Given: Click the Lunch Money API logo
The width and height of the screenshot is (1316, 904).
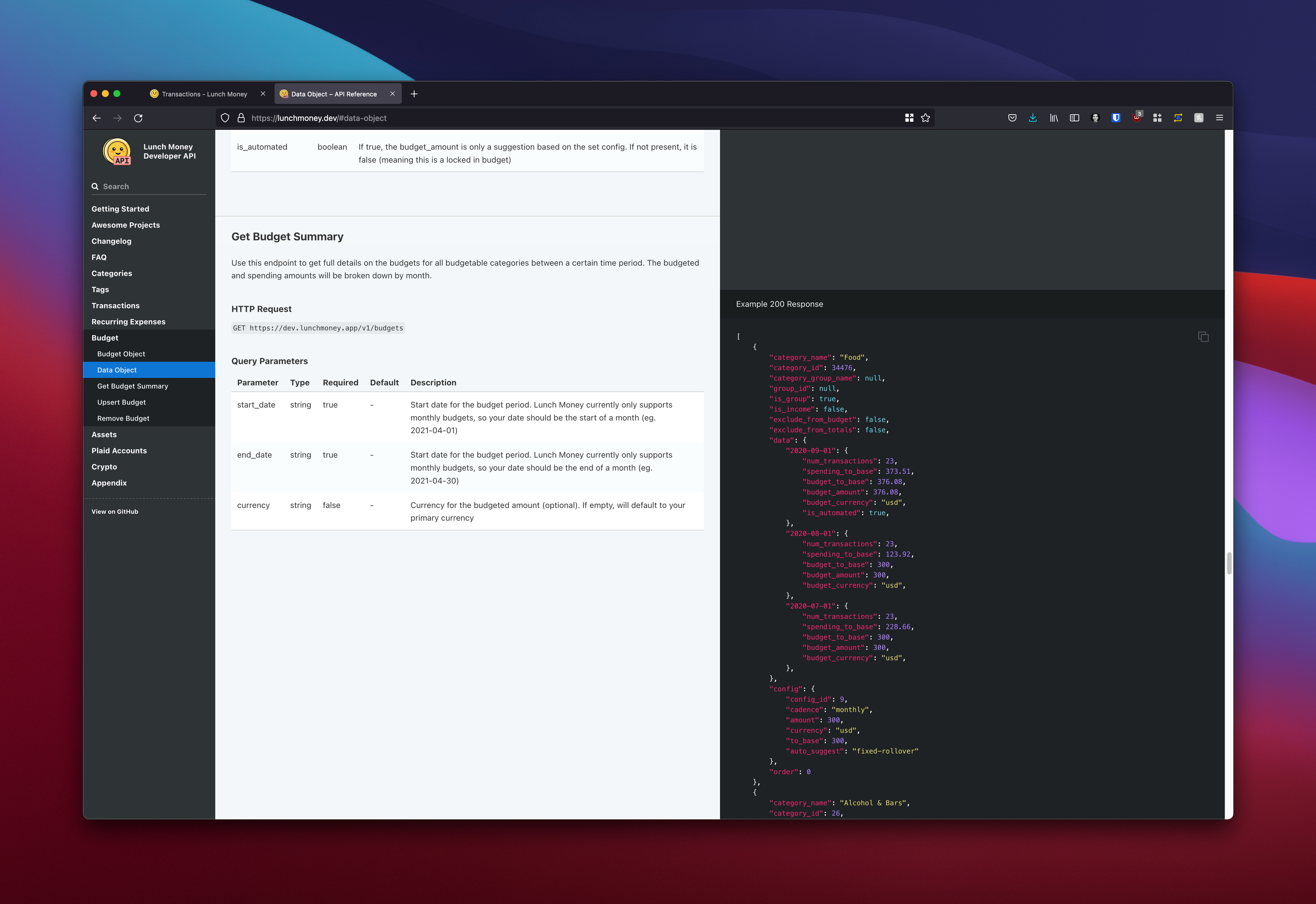Looking at the screenshot, I should (117, 152).
